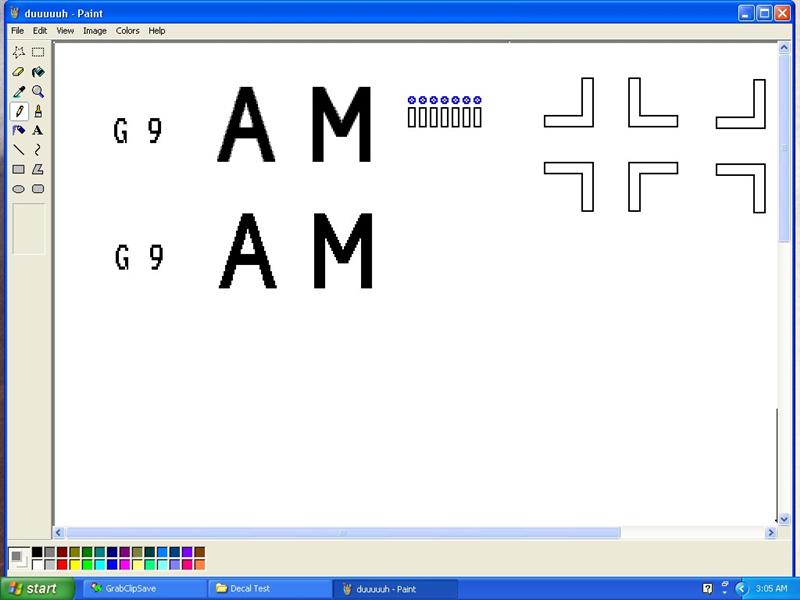The image size is (800, 600).
Task: Click the vertical scrollbar up arrow
Action: tap(784, 48)
